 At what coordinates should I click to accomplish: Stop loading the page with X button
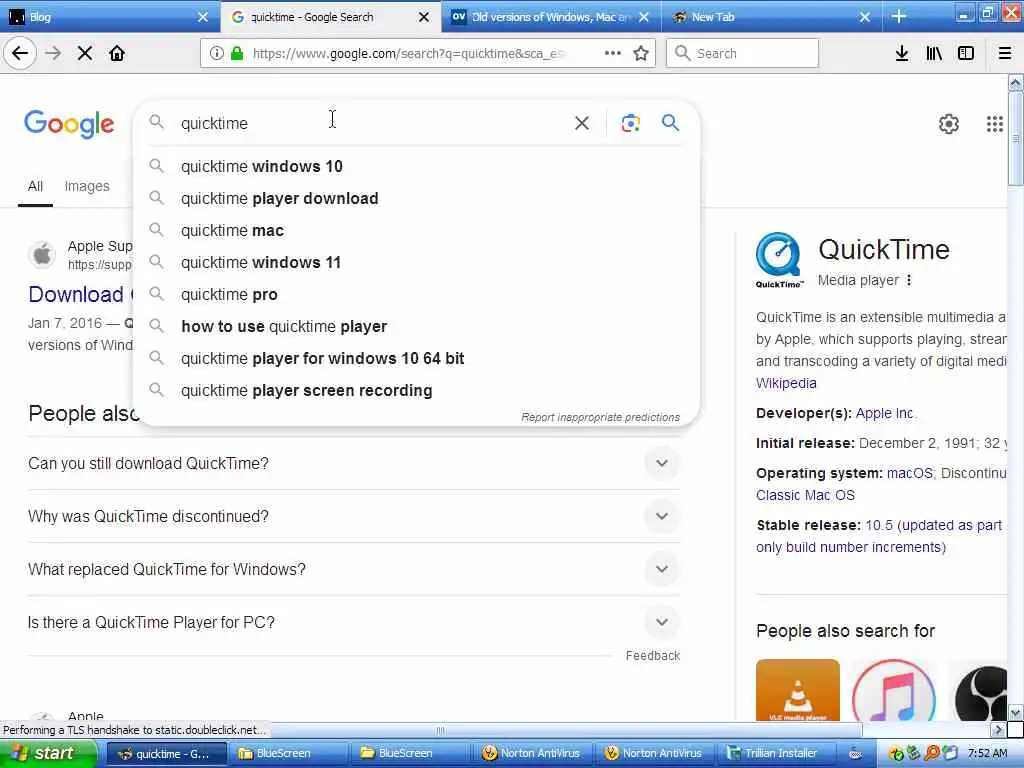85,54
